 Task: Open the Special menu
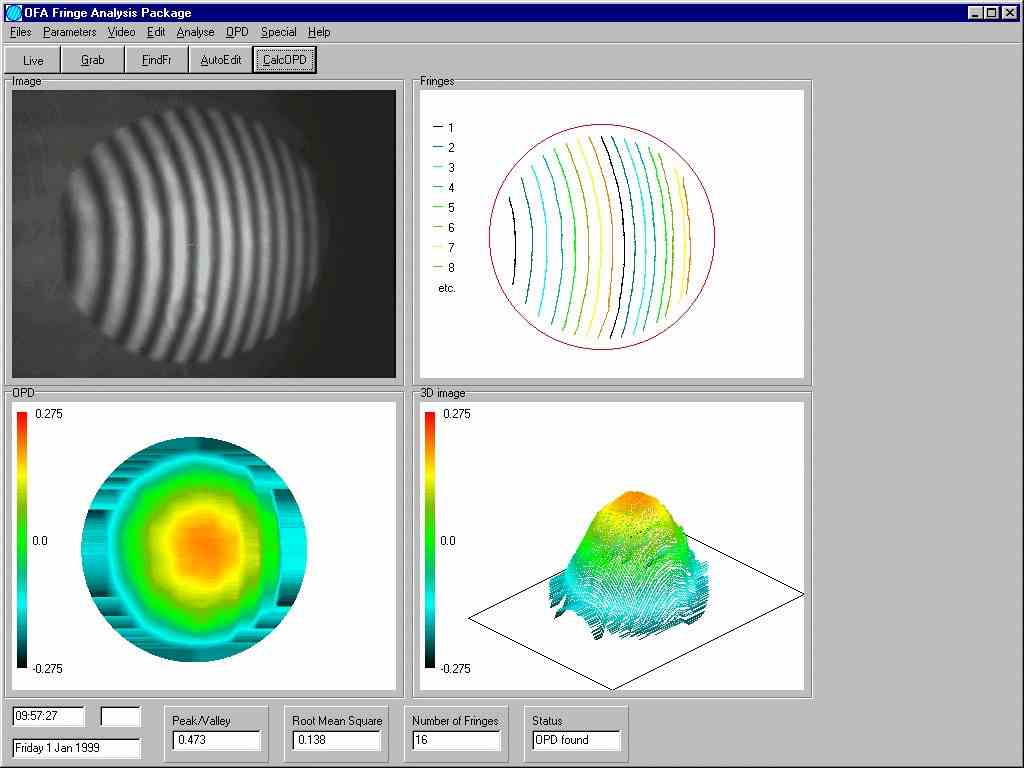point(278,32)
